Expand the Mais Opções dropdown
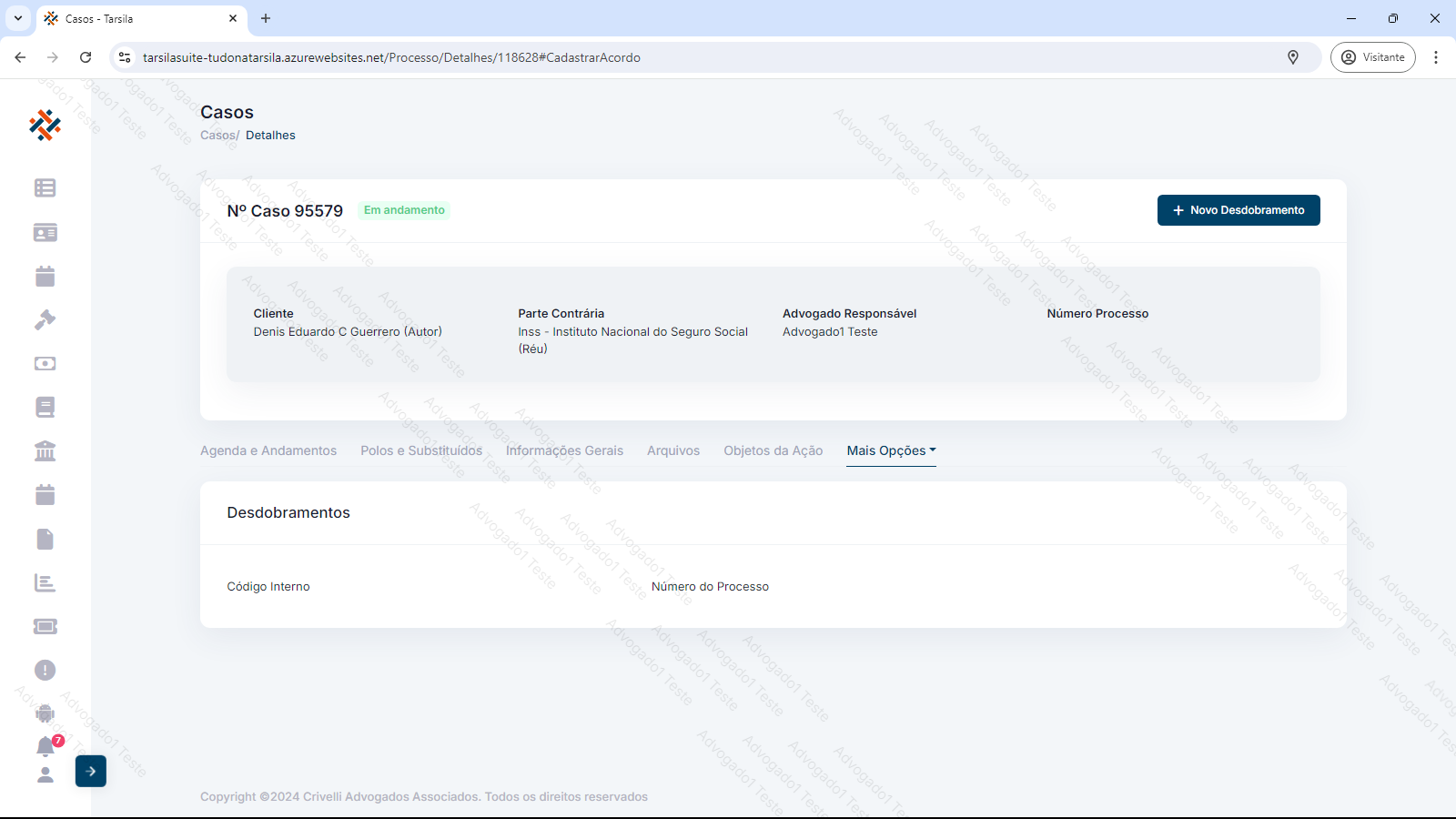The width and height of the screenshot is (1456, 819). click(891, 451)
